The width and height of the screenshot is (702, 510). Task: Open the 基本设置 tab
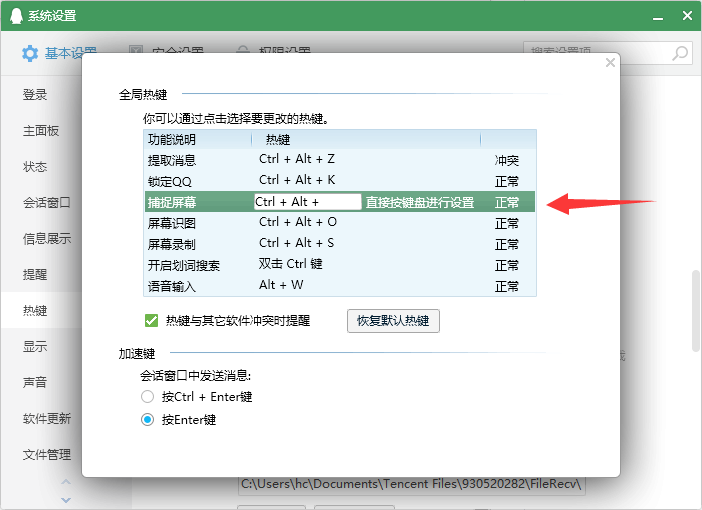59,53
